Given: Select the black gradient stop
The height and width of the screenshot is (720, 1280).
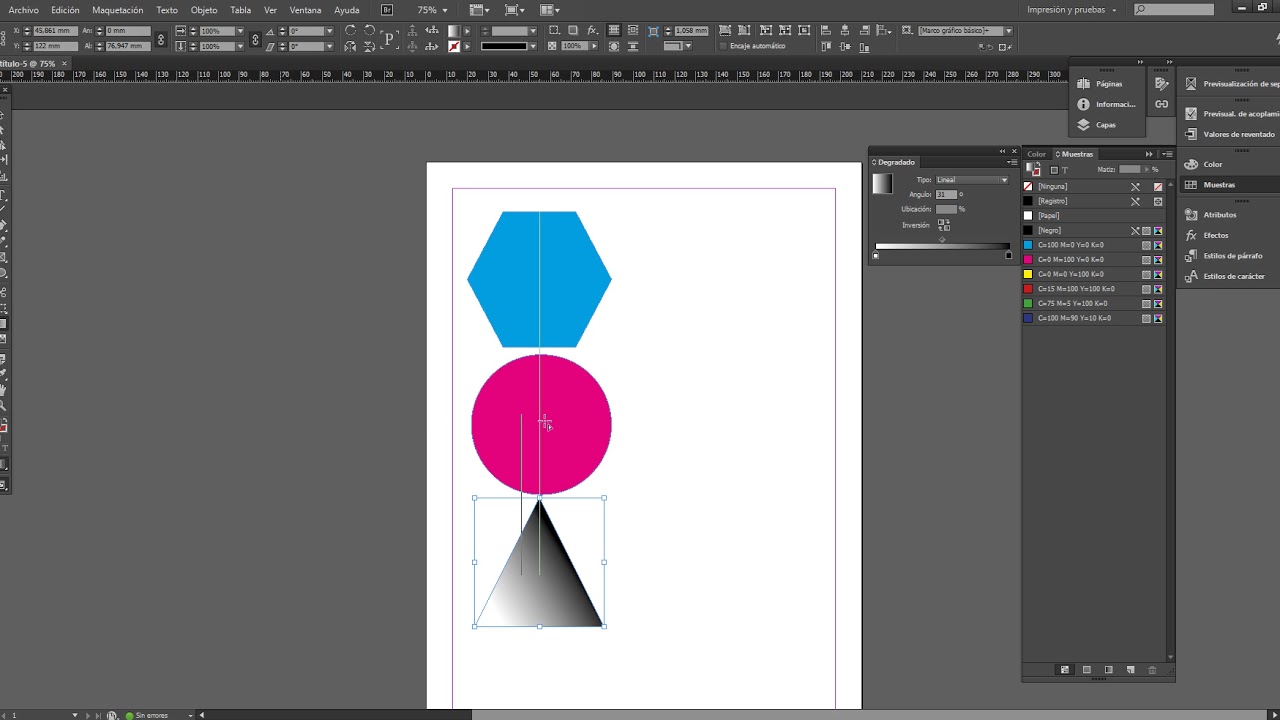Looking at the screenshot, I should point(1008,256).
